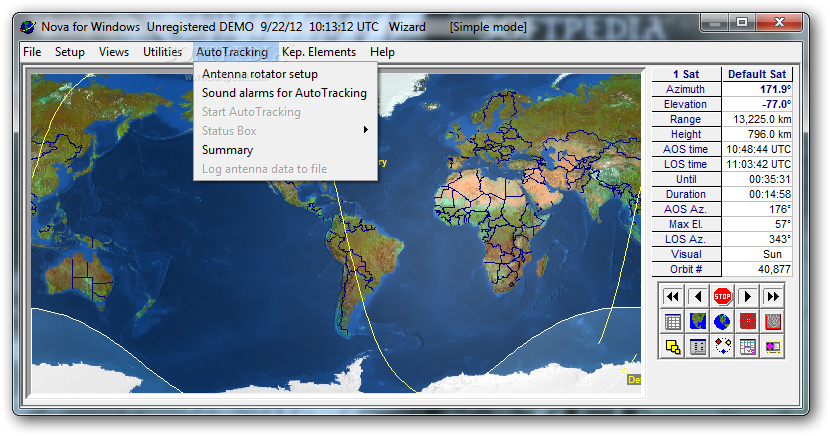Click the fast forward double-arrow button
This screenshot has height=436, width=830.
point(773,296)
